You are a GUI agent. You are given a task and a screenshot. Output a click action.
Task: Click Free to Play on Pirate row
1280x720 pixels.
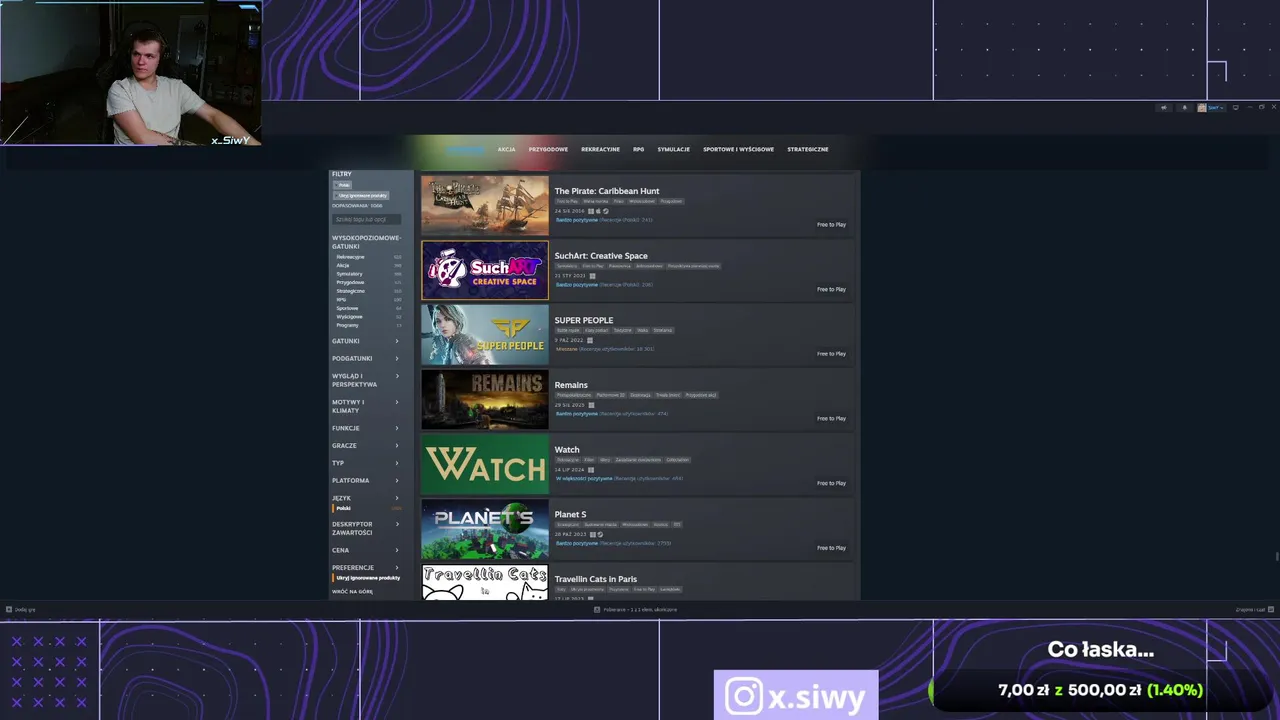coord(831,224)
